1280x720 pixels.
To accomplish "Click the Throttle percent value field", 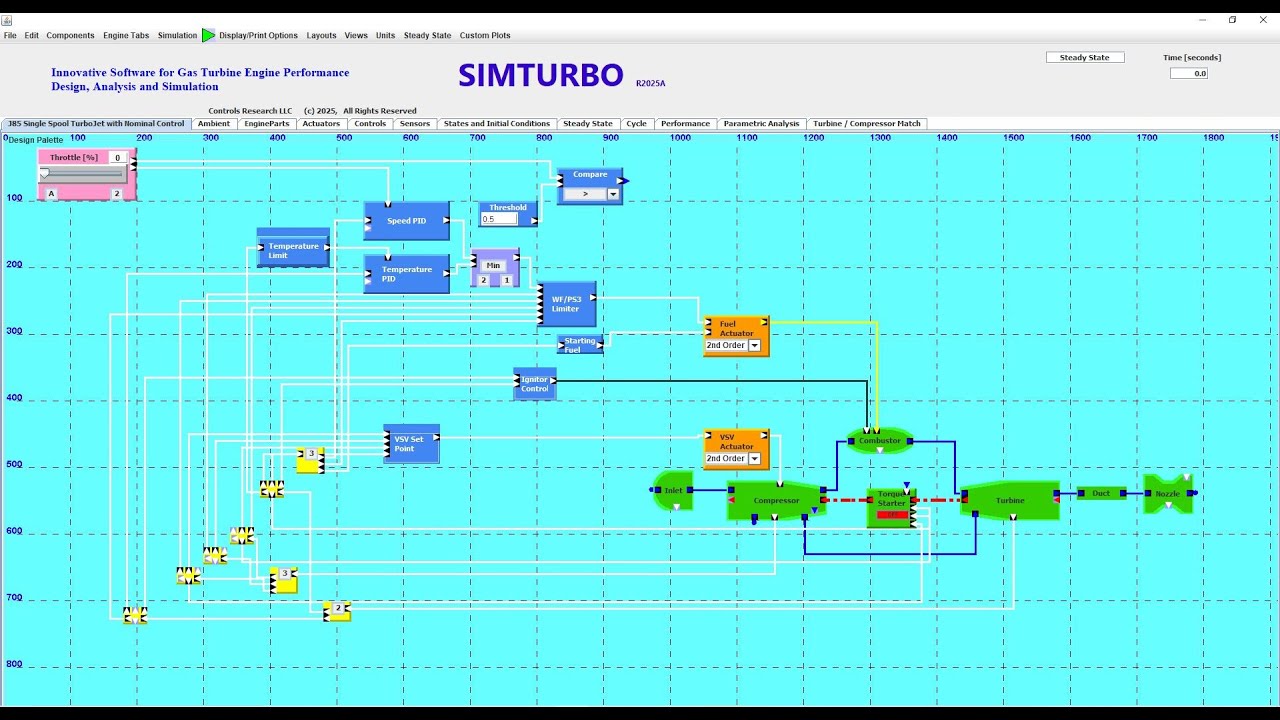I will (118, 158).
